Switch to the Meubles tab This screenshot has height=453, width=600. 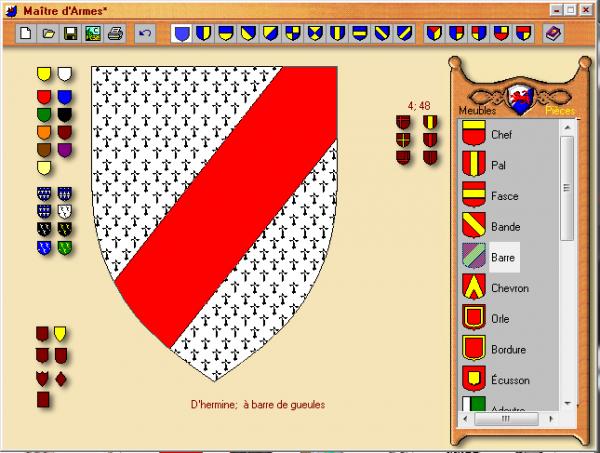(x=477, y=111)
